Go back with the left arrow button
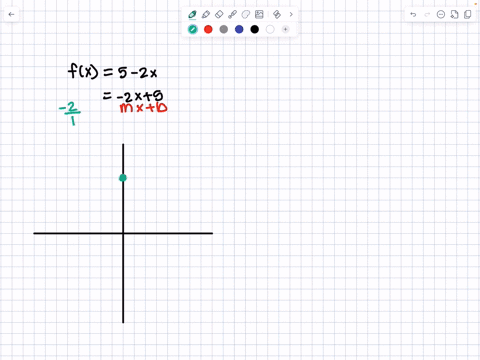The height and width of the screenshot is (360, 480). (11, 14)
